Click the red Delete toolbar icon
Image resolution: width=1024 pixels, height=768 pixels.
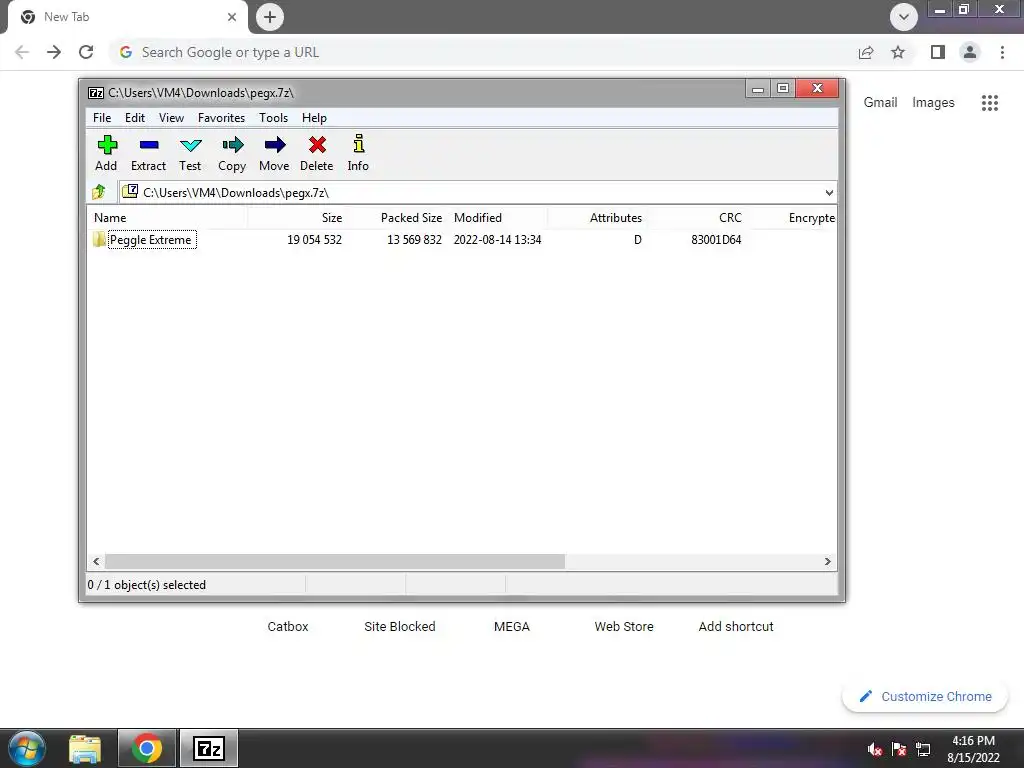click(317, 153)
